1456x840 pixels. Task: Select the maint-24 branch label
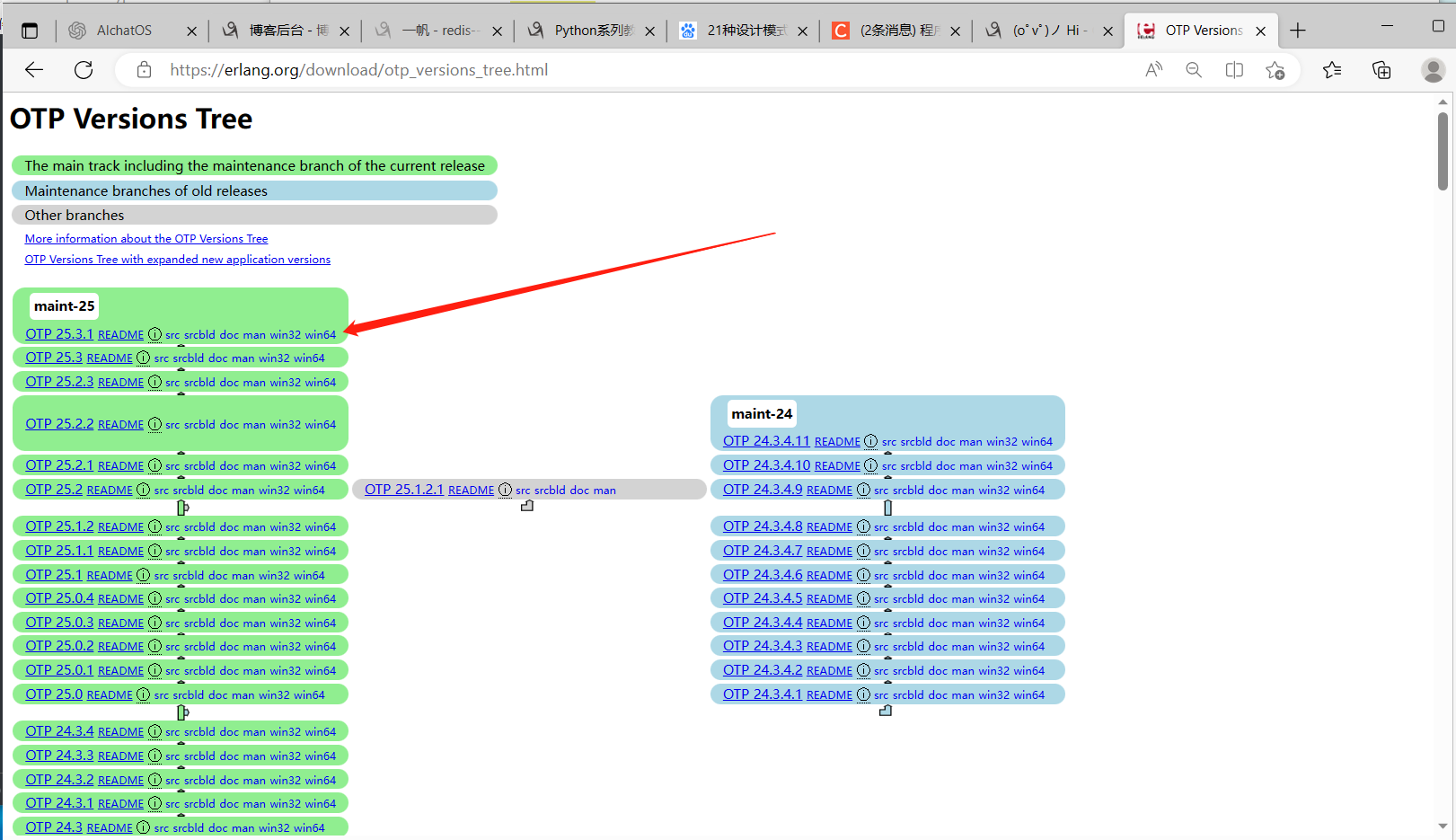coord(762,413)
